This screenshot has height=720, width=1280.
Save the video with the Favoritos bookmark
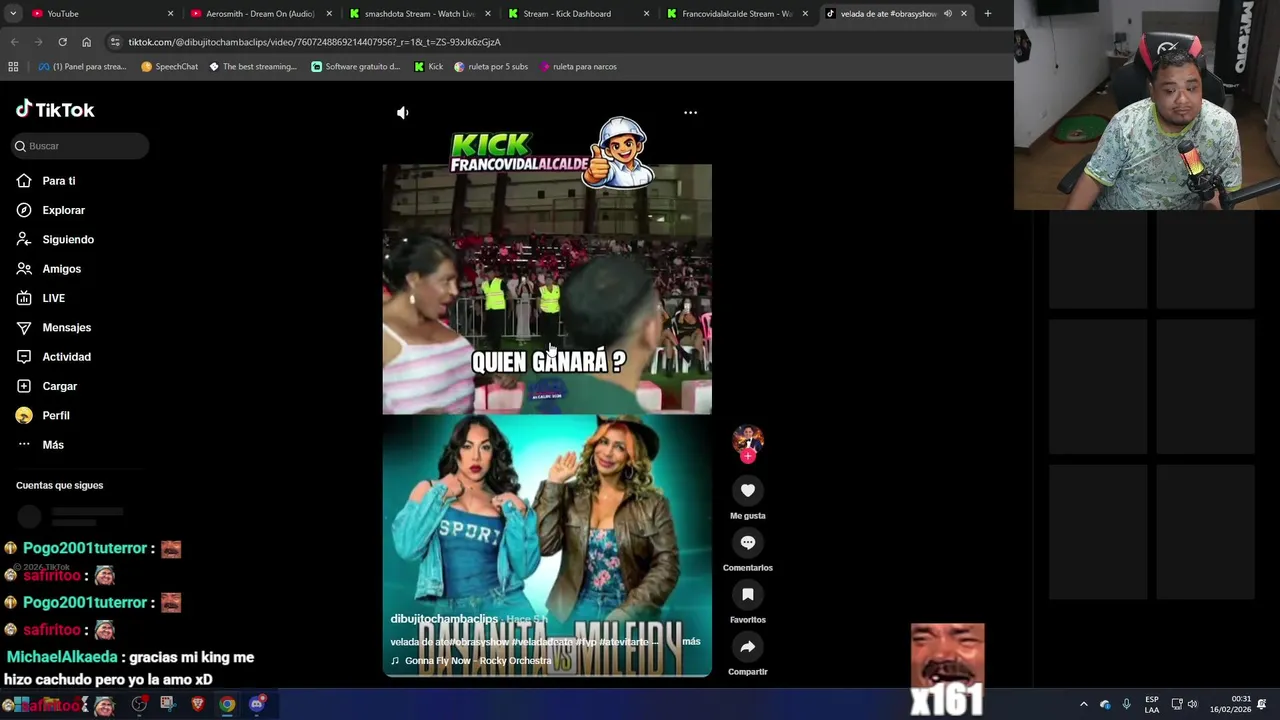[x=748, y=594]
